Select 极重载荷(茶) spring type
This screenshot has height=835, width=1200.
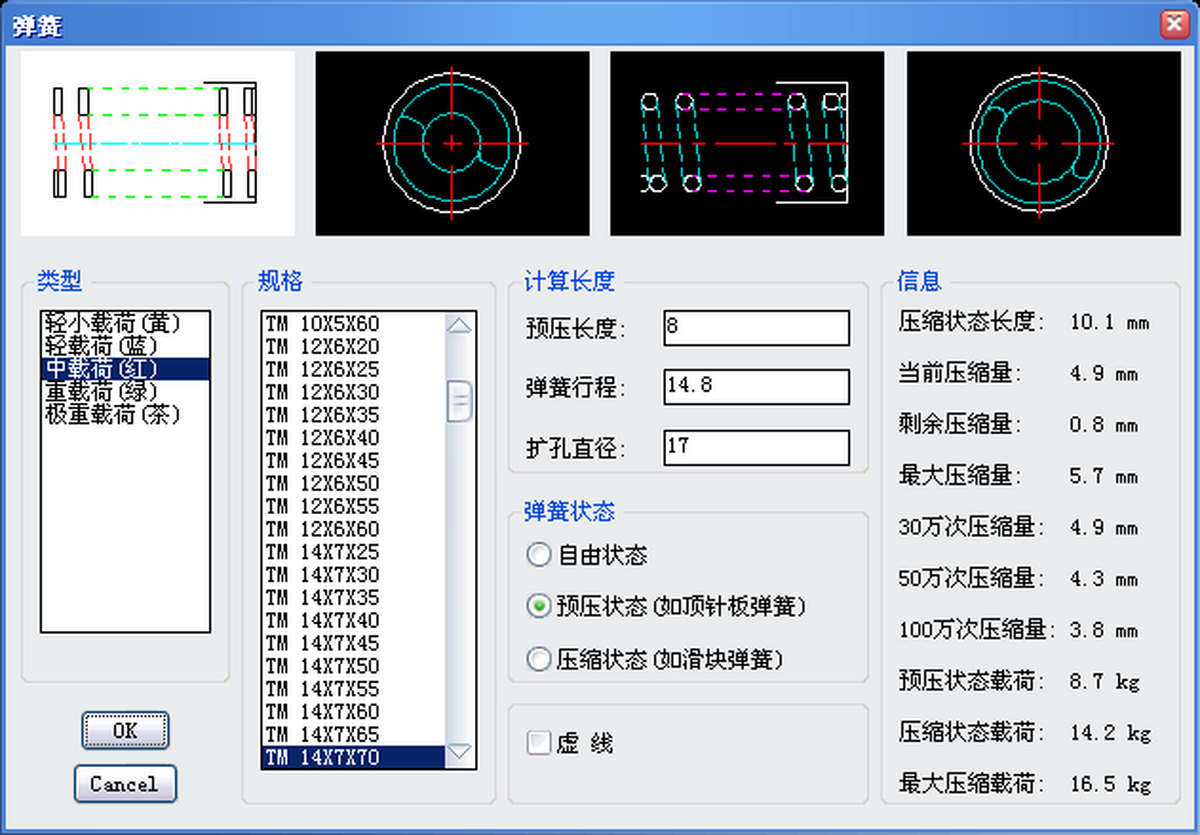[125, 414]
